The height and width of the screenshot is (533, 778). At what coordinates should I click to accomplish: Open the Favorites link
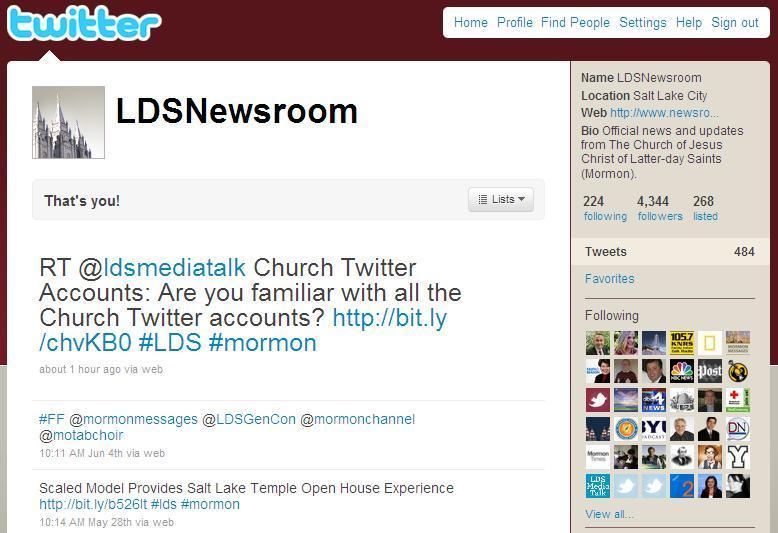tap(609, 279)
